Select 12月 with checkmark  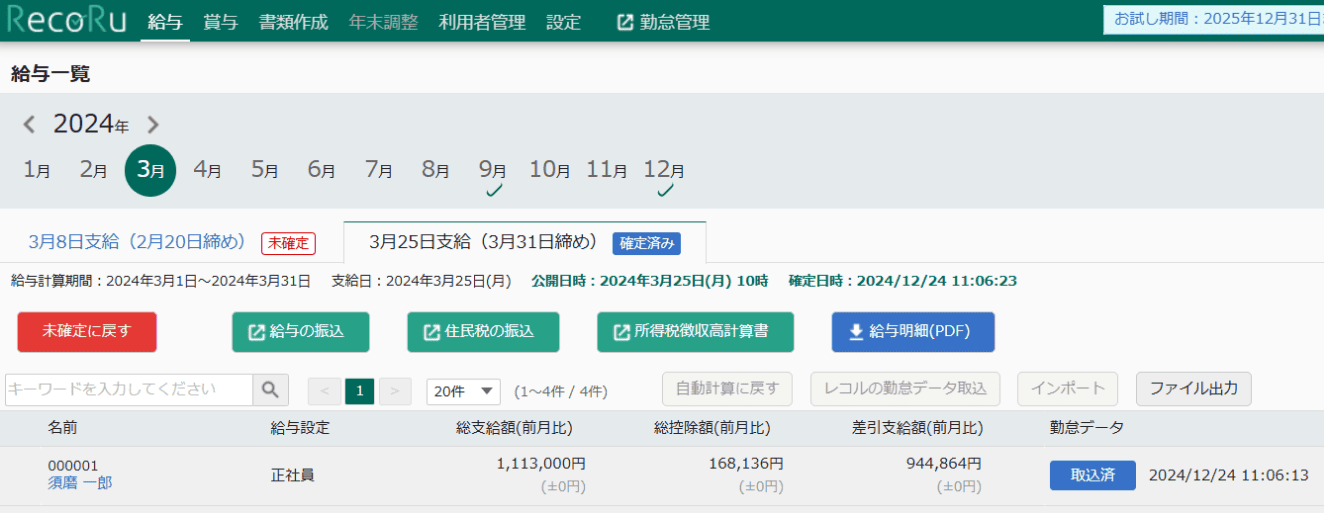click(x=665, y=176)
